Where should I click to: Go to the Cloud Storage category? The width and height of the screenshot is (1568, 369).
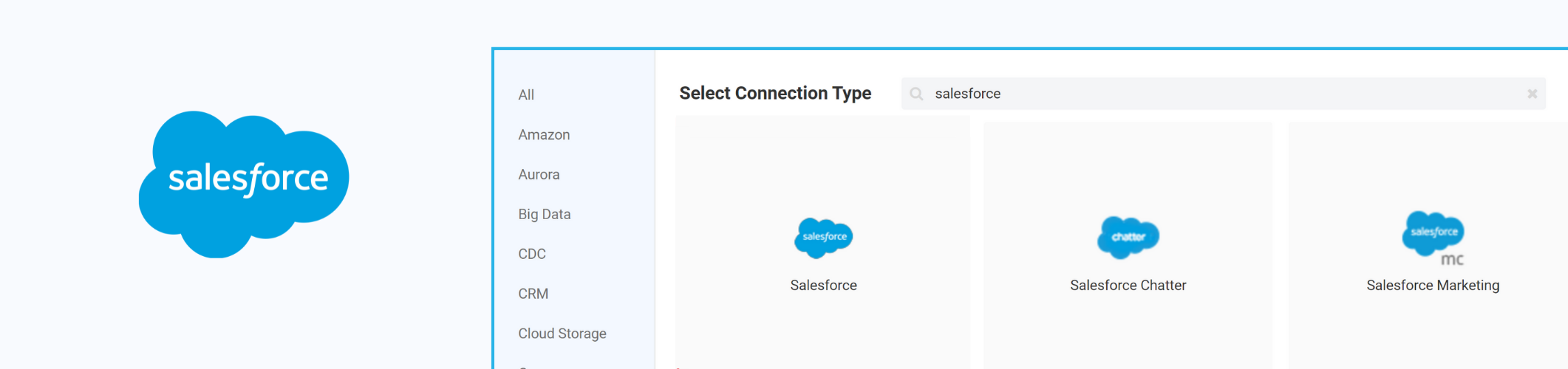[x=562, y=334]
